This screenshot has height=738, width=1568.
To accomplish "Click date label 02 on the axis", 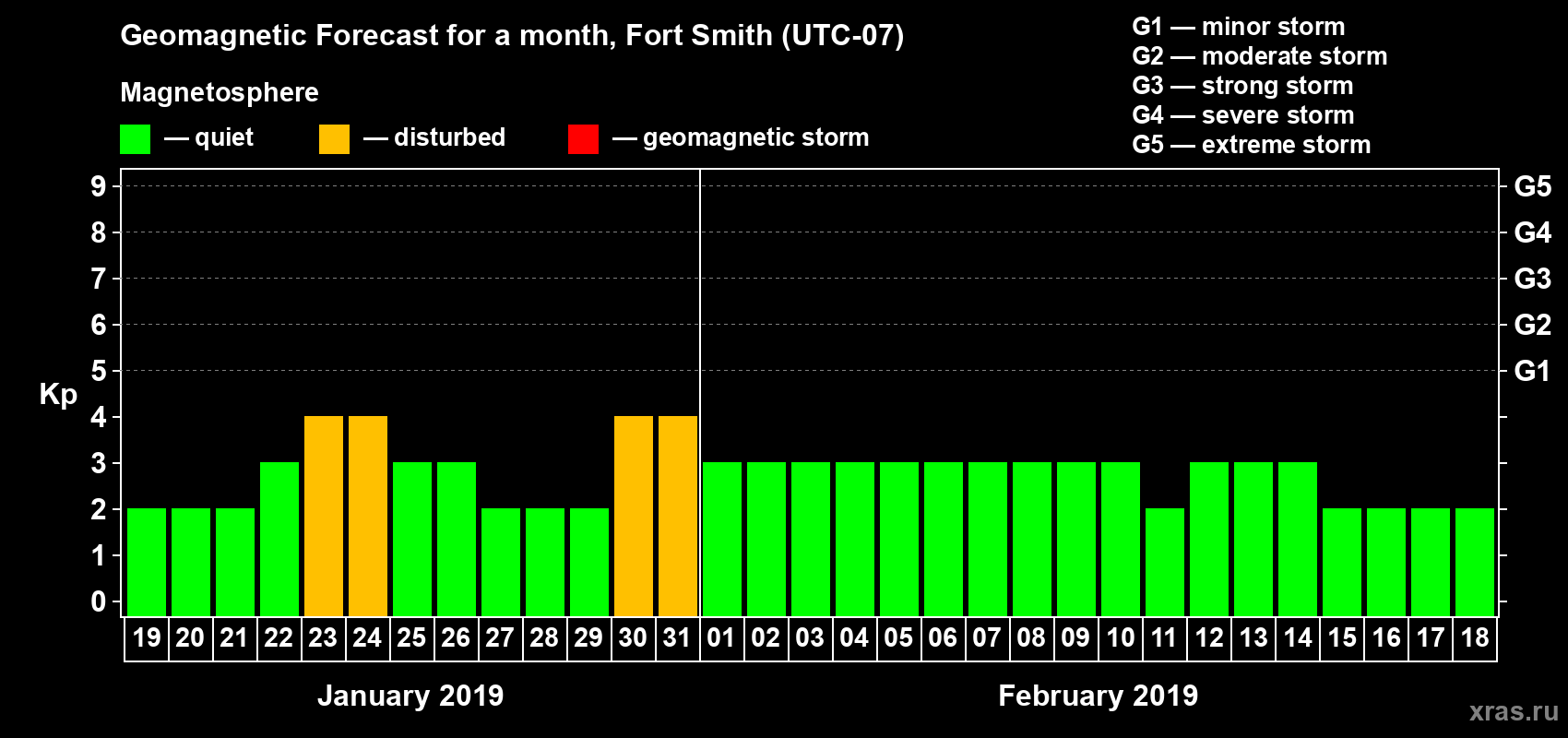I will pos(766,637).
